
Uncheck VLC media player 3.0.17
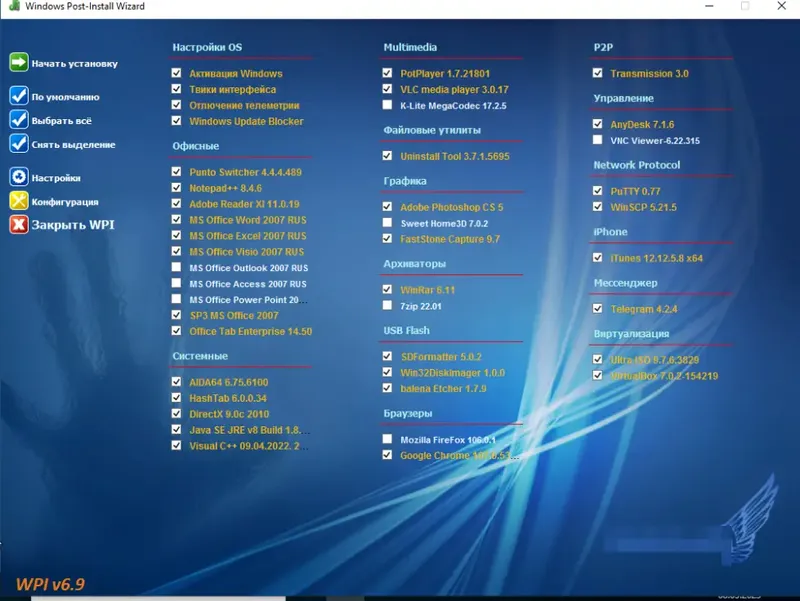pyautogui.click(x=387, y=88)
